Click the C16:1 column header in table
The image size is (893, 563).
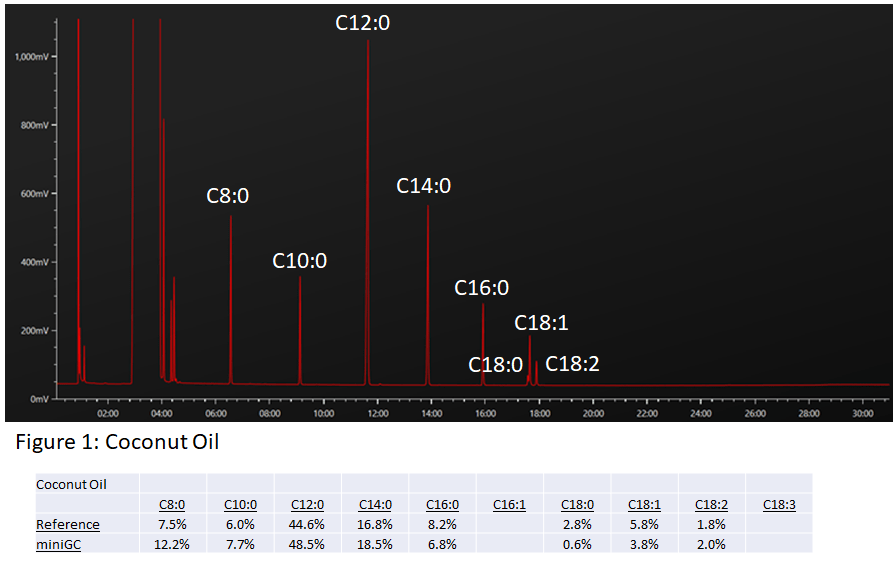510,505
